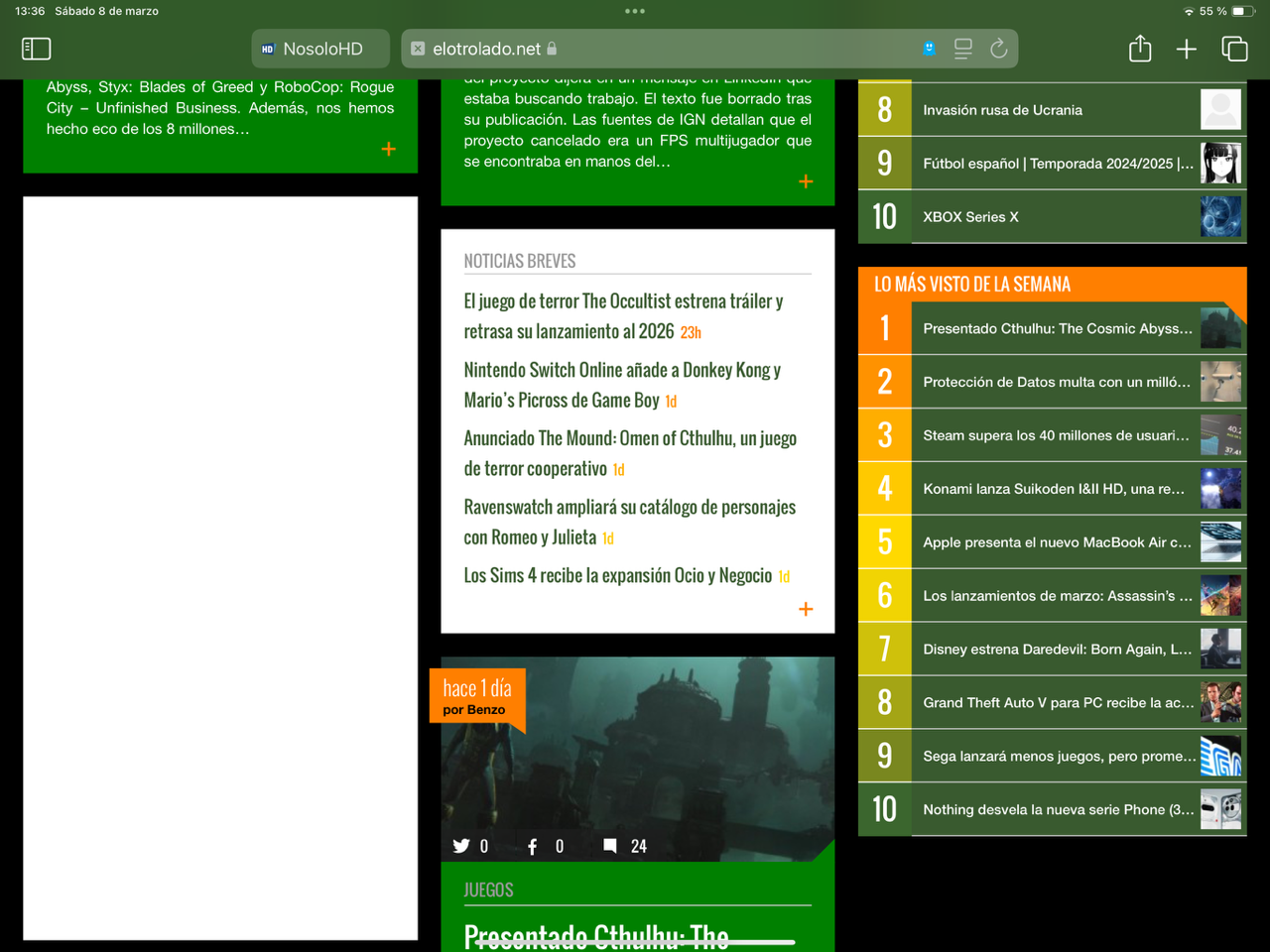Open Los lanzamientos de marzo: Assassin's item

(1058, 596)
